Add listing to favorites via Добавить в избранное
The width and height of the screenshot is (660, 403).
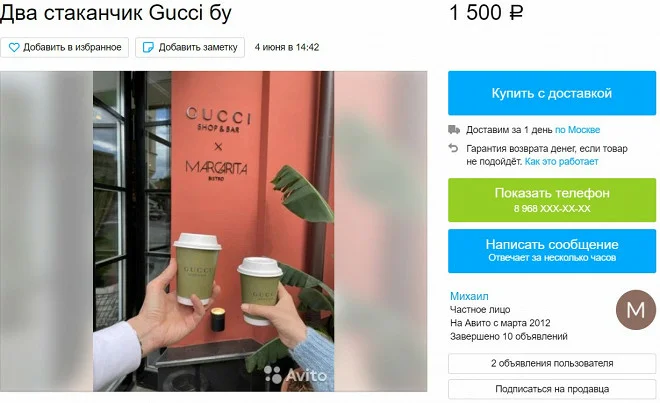pyautogui.click(x=64, y=48)
